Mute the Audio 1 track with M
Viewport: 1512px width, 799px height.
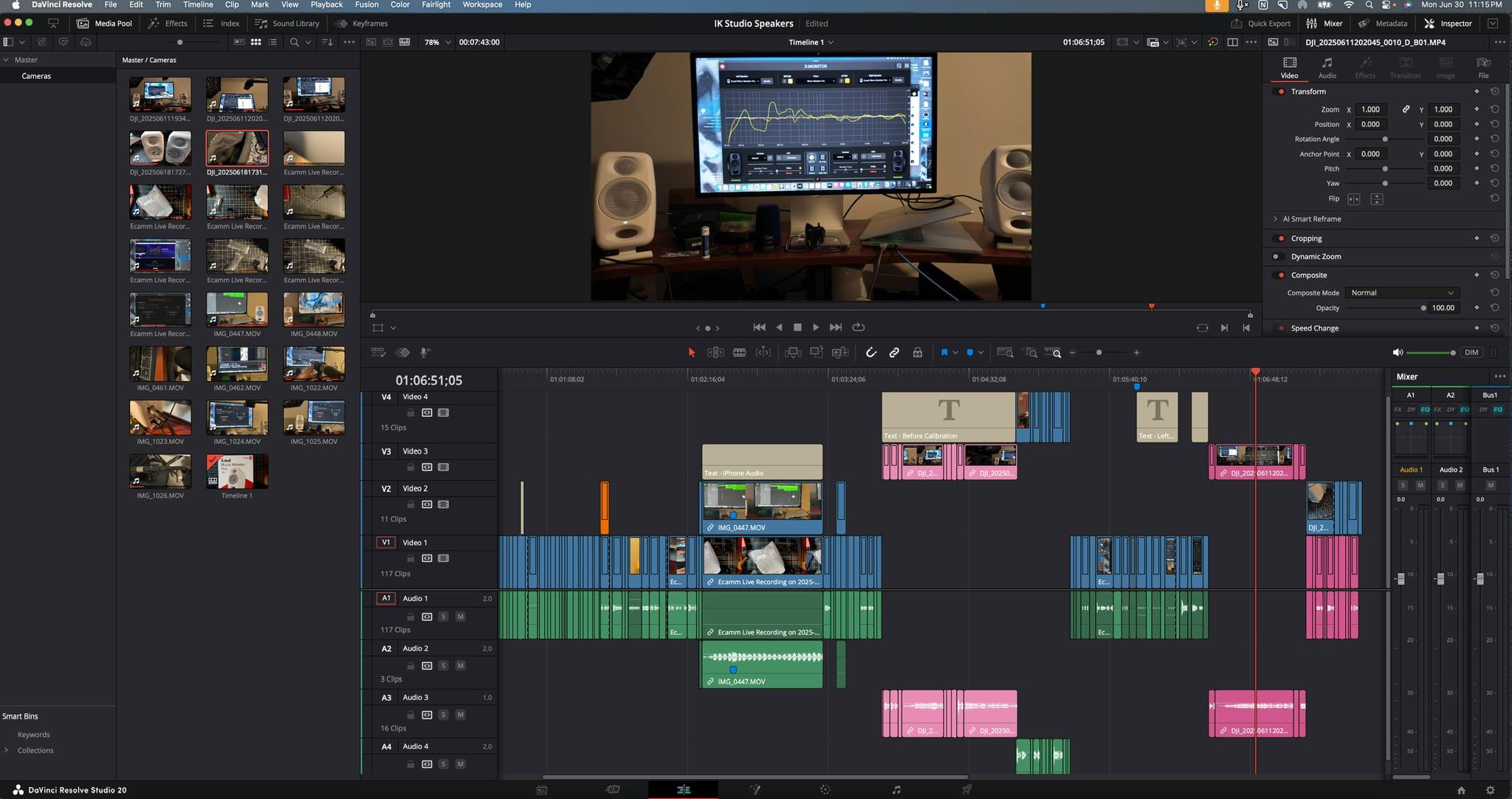461,617
